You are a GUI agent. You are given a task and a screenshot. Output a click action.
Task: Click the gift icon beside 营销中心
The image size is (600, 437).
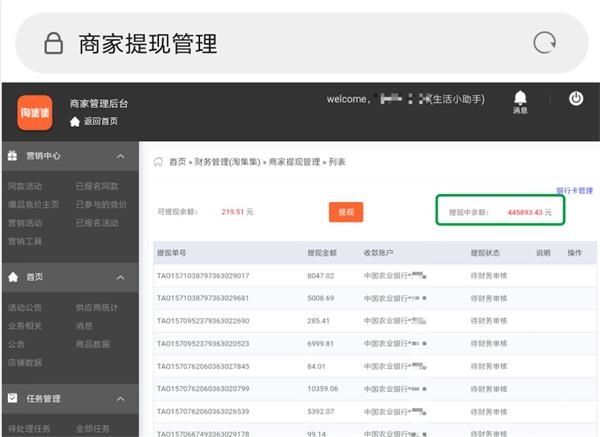[x=12, y=156]
